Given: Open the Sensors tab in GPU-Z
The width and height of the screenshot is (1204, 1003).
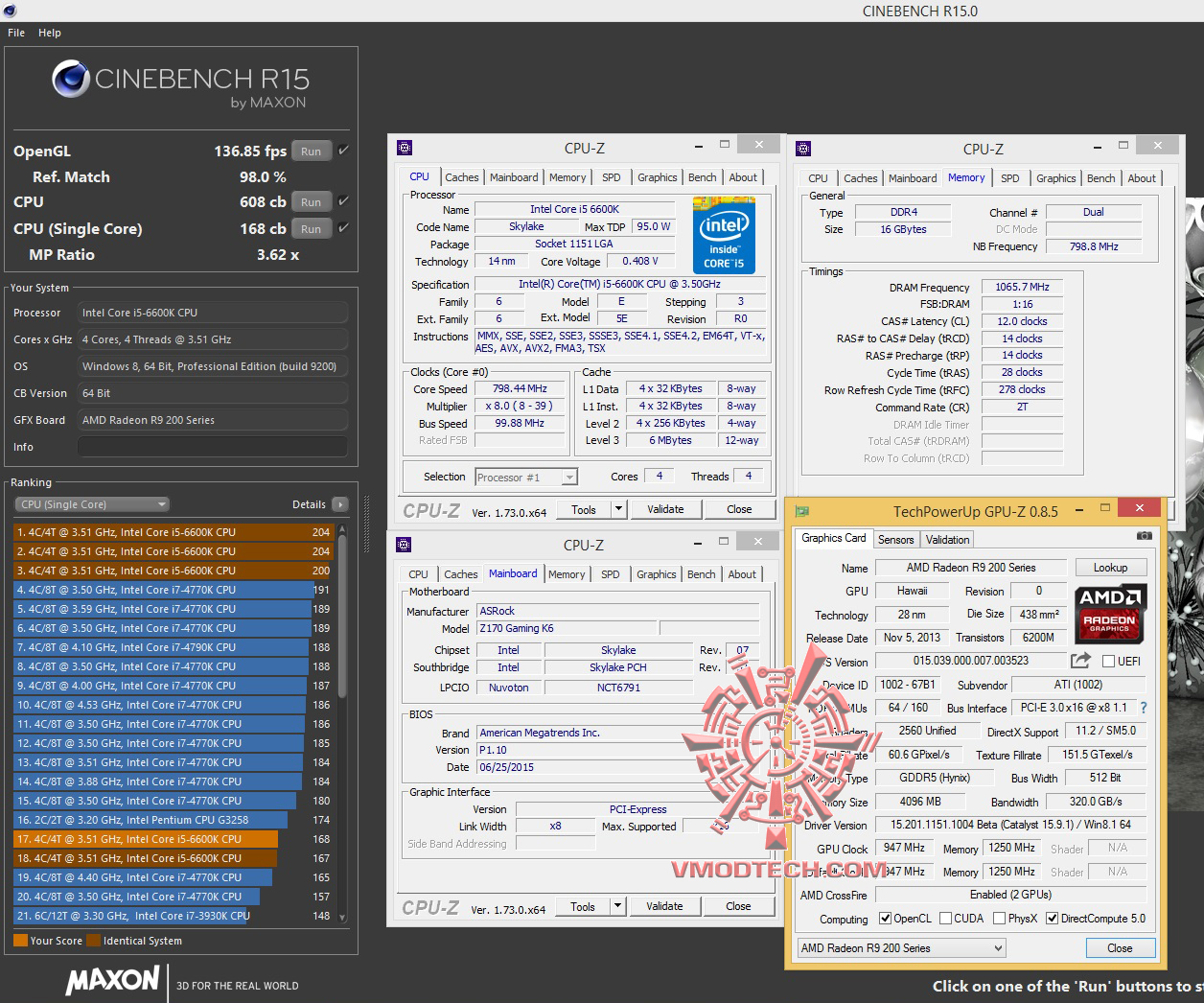Looking at the screenshot, I should pyautogui.click(x=896, y=540).
